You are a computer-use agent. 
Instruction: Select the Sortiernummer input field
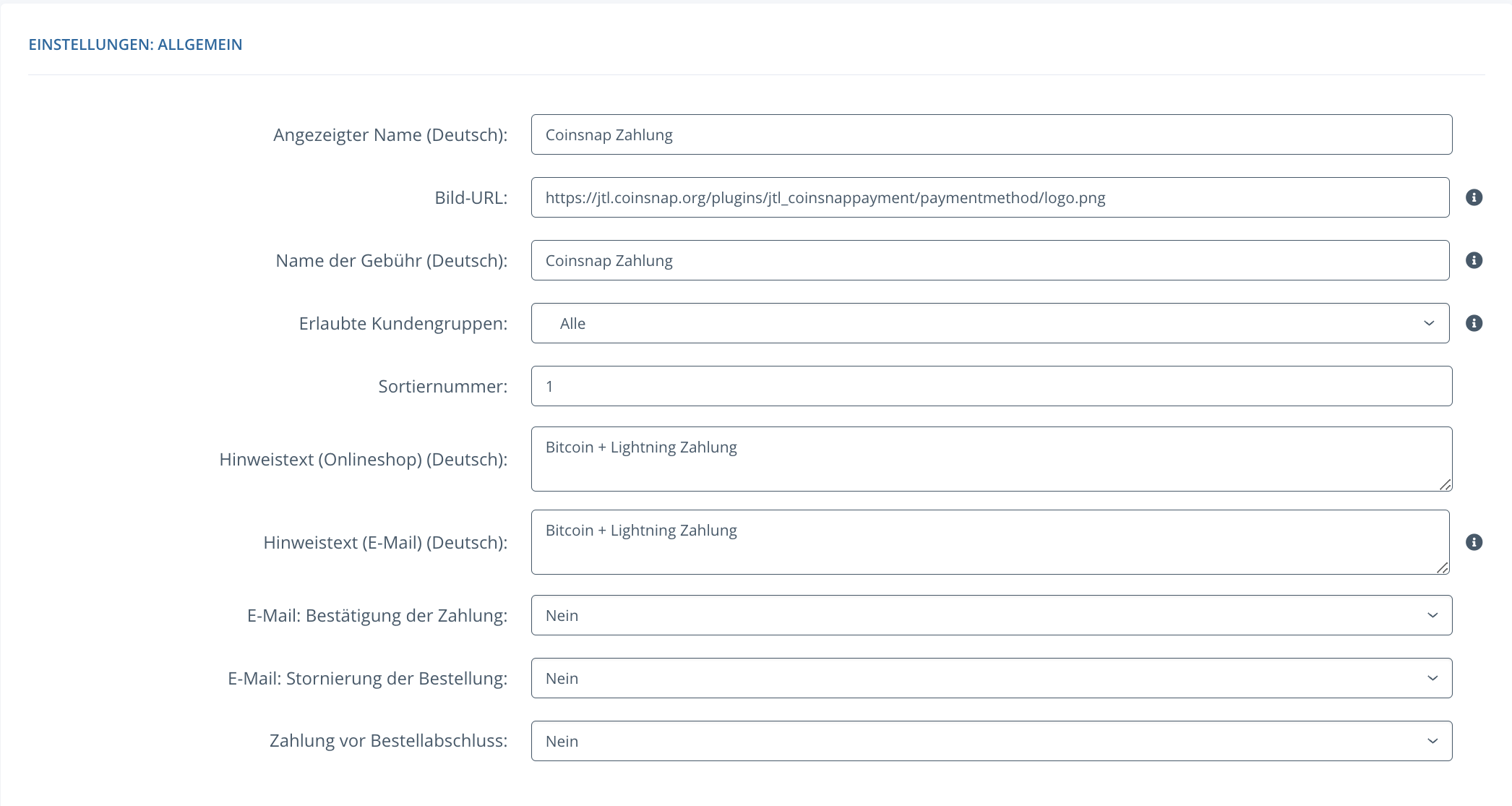pyautogui.click(x=991, y=386)
